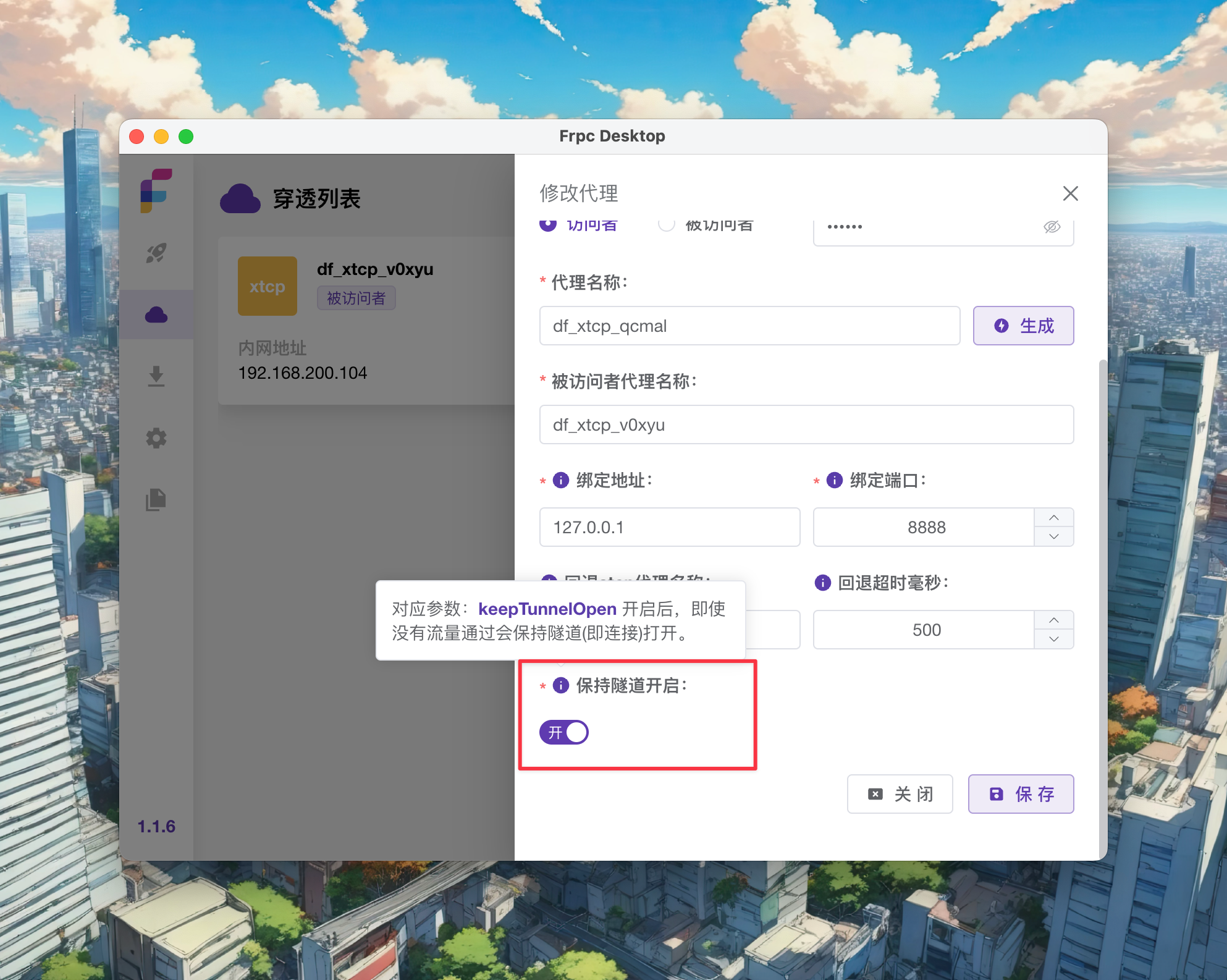Decrease 回退超时毫秒 with down arrow
Viewport: 1227px width, 980px height.
[x=1054, y=640]
